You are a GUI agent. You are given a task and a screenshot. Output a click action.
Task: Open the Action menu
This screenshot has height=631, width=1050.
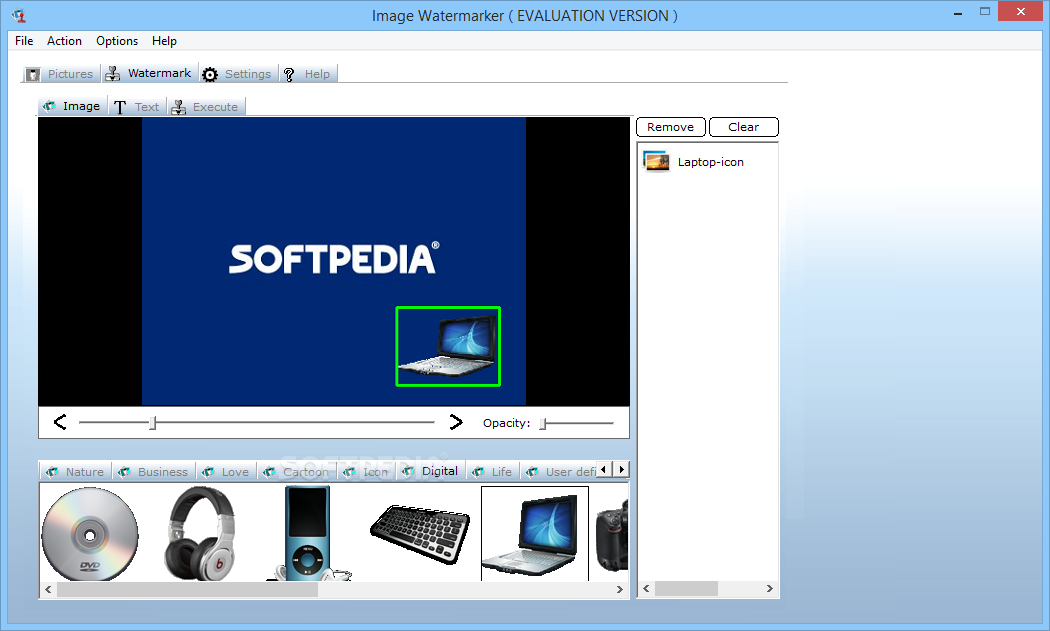click(x=64, y=41)
